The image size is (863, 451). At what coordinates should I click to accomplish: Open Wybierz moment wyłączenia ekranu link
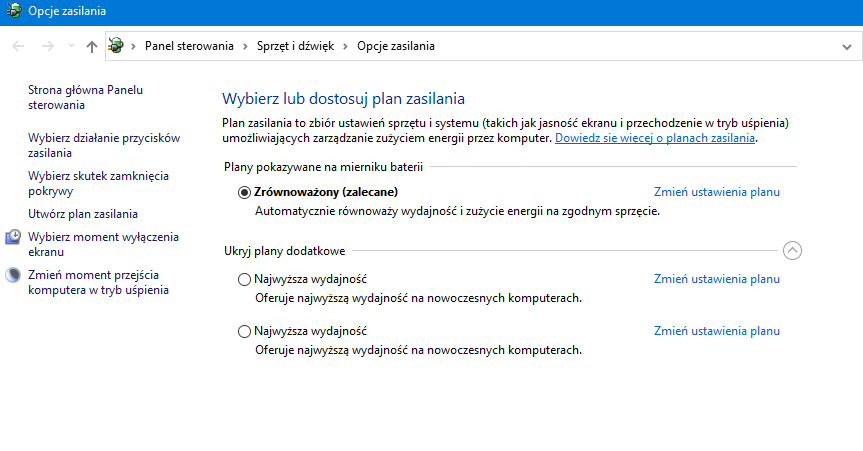103,244
